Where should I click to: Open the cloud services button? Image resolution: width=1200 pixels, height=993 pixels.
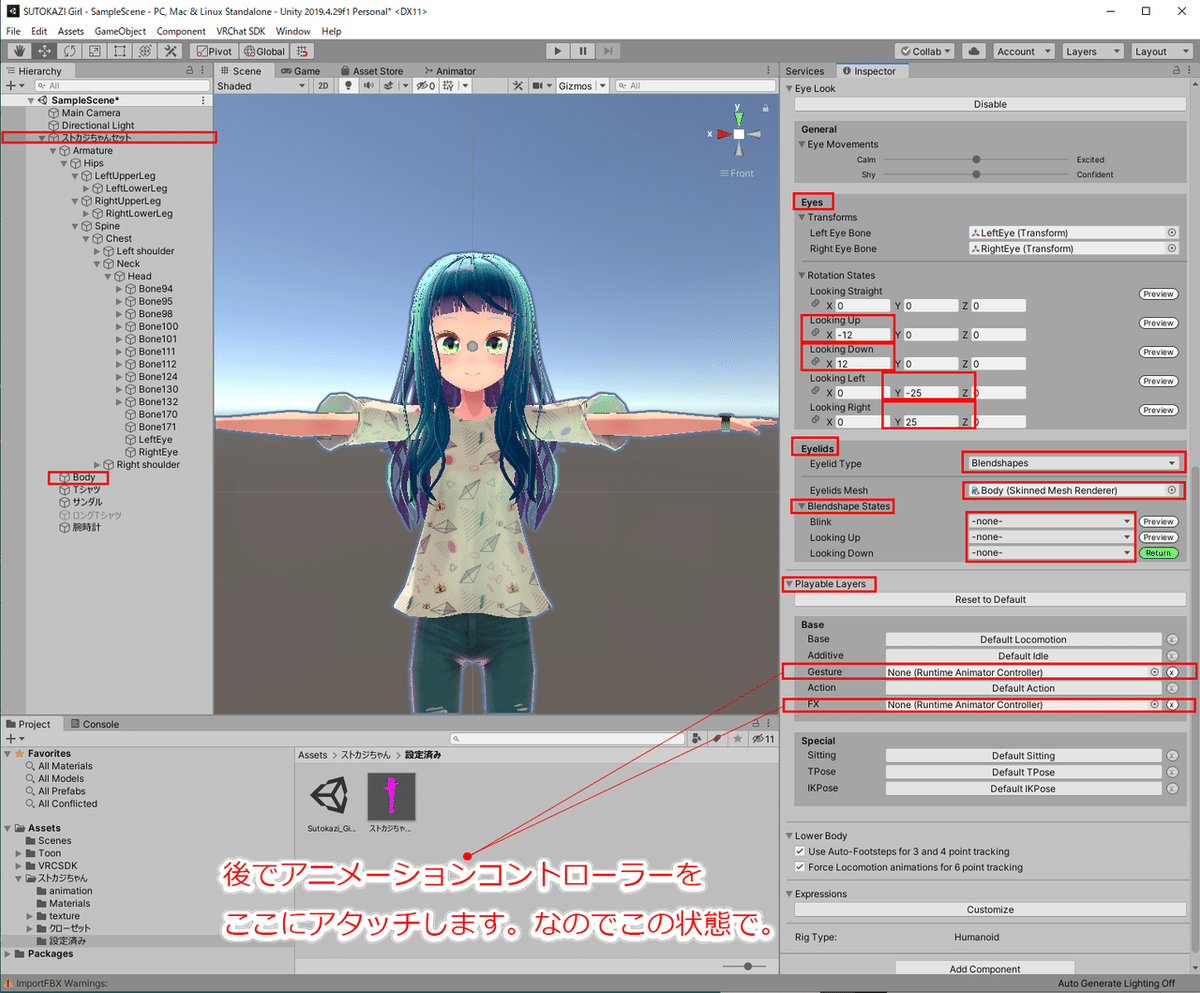[974, 51]
